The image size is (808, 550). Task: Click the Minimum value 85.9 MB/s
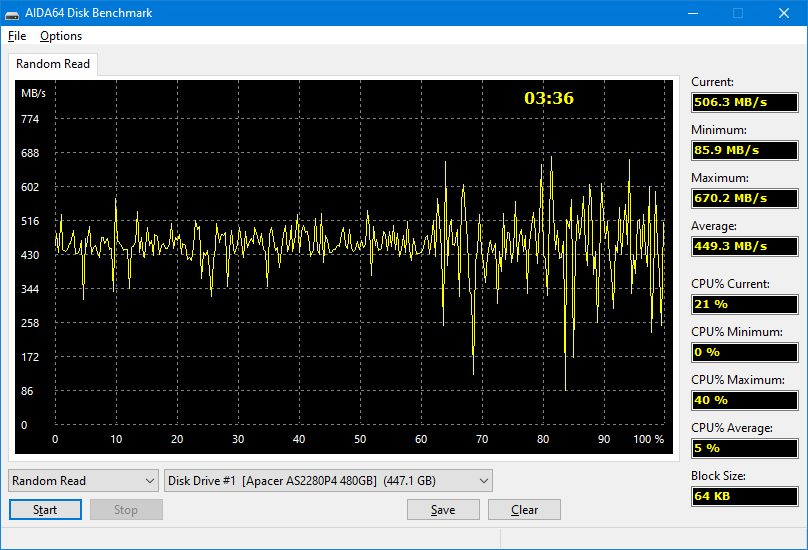coord(745,150)
